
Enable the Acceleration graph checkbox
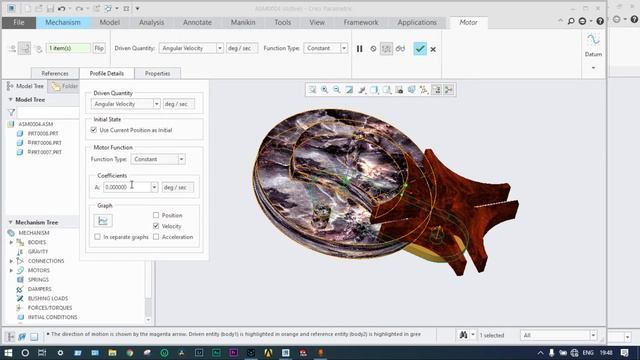coord(156,237)
